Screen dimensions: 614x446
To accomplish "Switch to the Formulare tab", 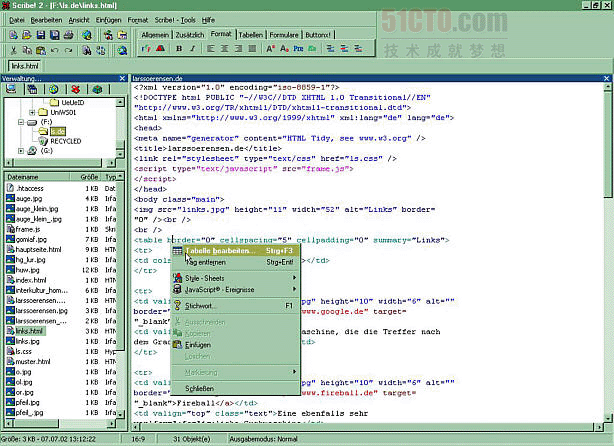I will pyautogui.click(x=284, y=35).
